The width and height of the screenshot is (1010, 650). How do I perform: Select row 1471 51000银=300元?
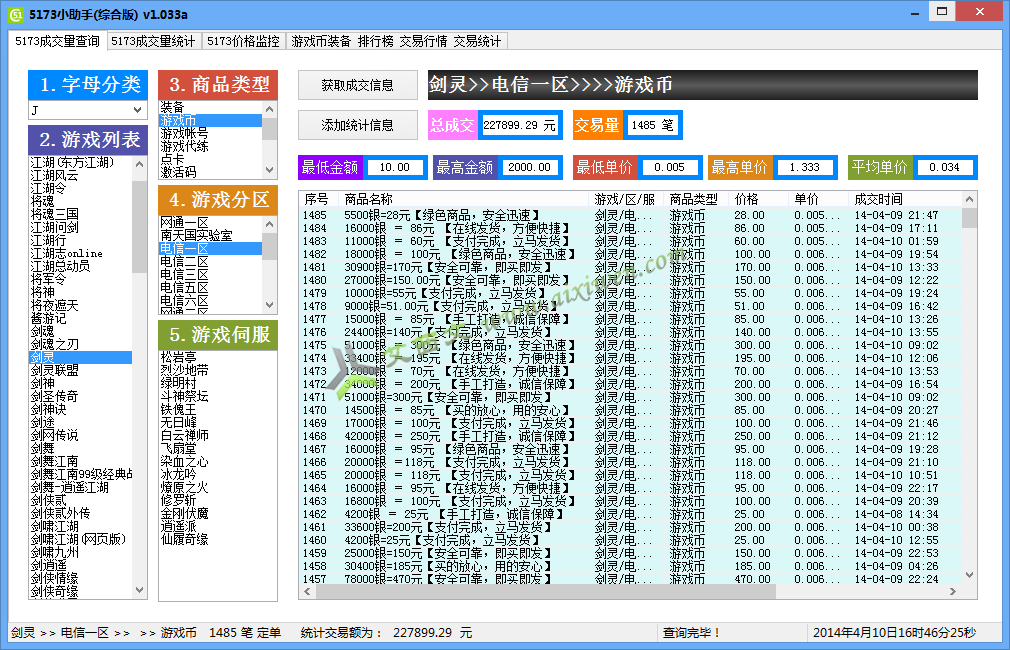630,397
